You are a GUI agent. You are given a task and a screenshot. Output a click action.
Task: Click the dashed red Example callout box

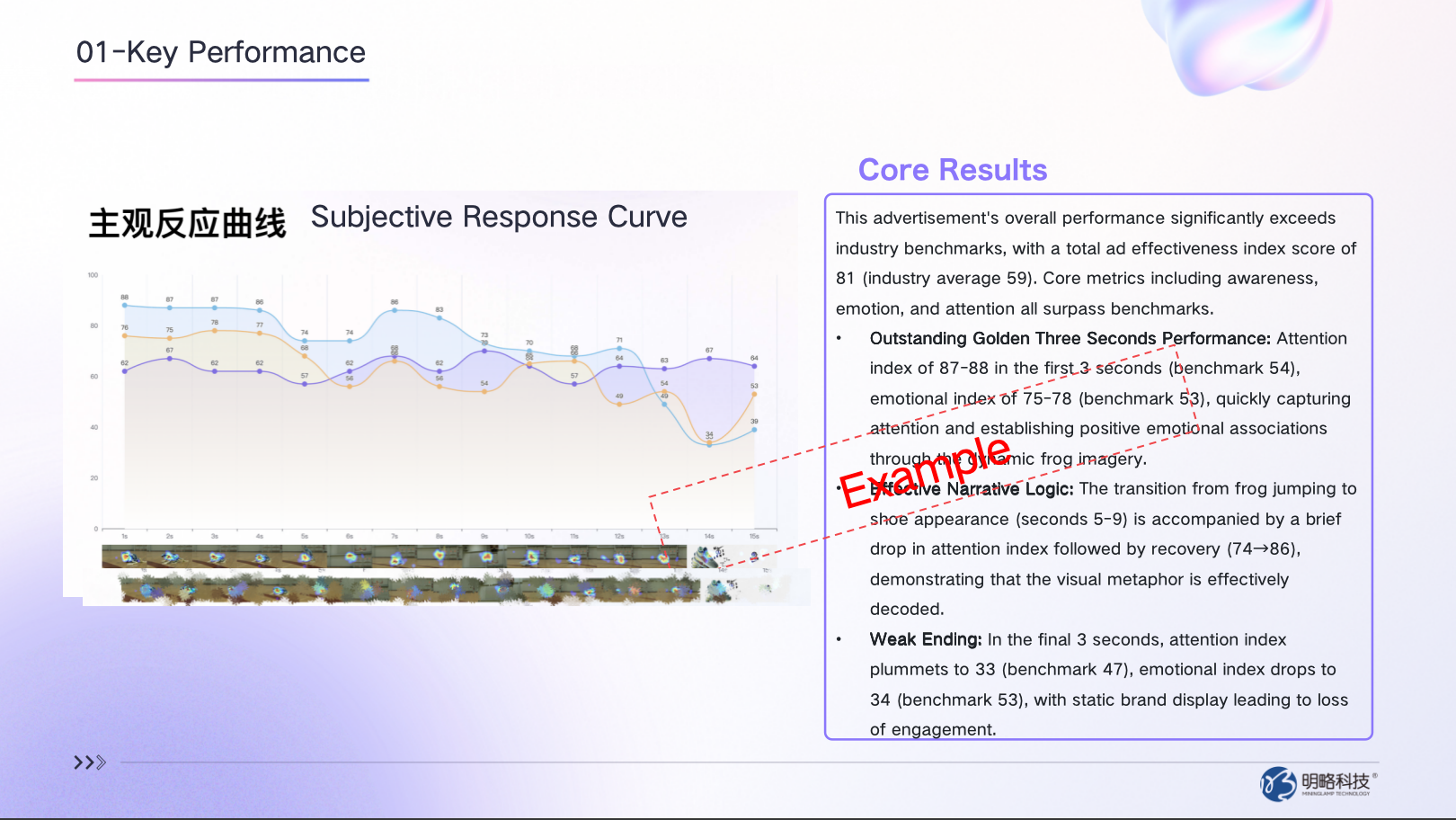pyautogui.click(x=926, y=472)
